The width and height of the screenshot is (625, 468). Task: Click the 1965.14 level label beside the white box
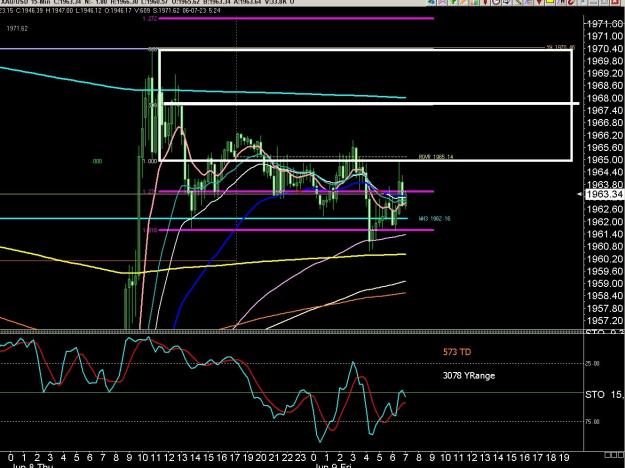436,157
